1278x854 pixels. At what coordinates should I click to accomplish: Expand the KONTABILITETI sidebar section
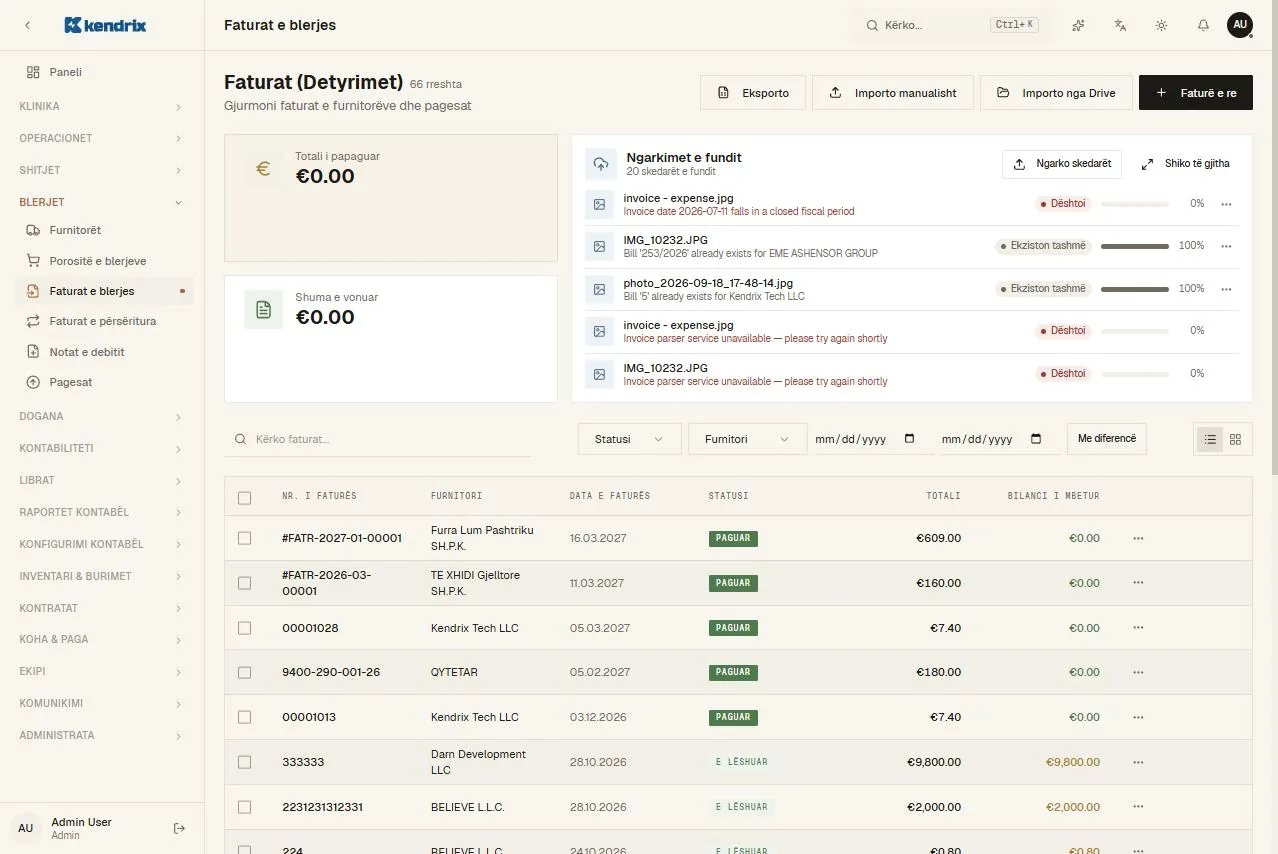(x=102, y=448)
